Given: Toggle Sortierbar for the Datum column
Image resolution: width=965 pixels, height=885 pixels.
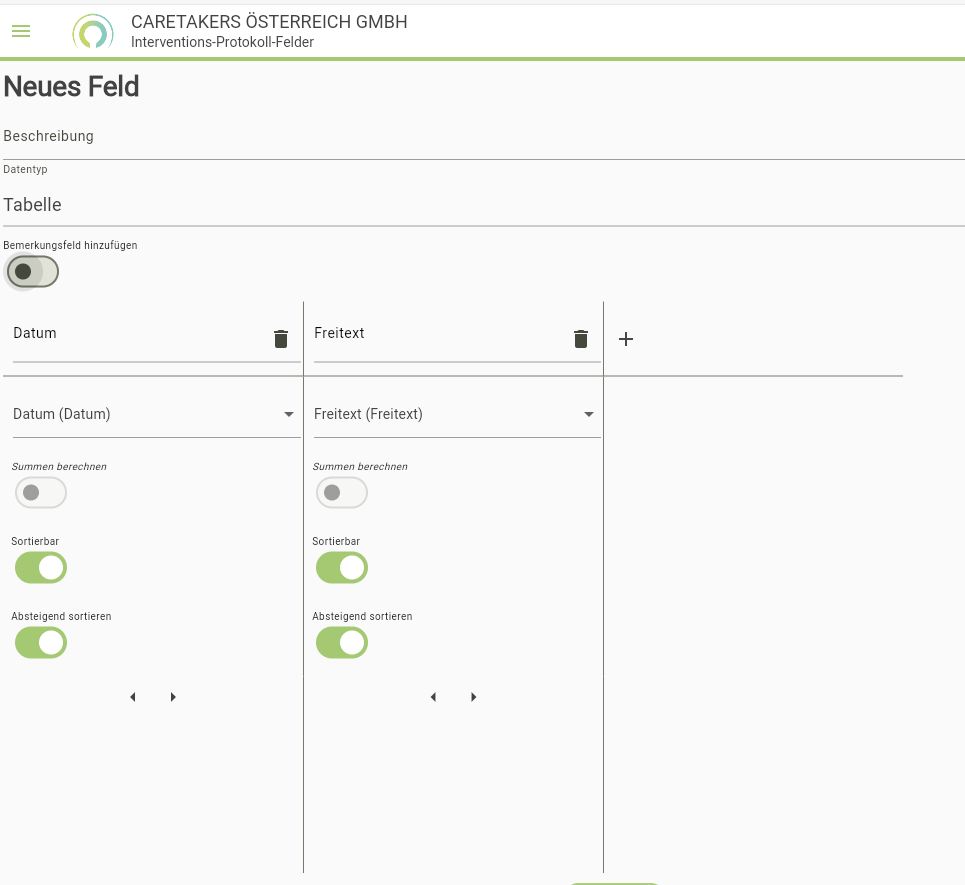Looking at the screenshot, I should pos(41,568).
